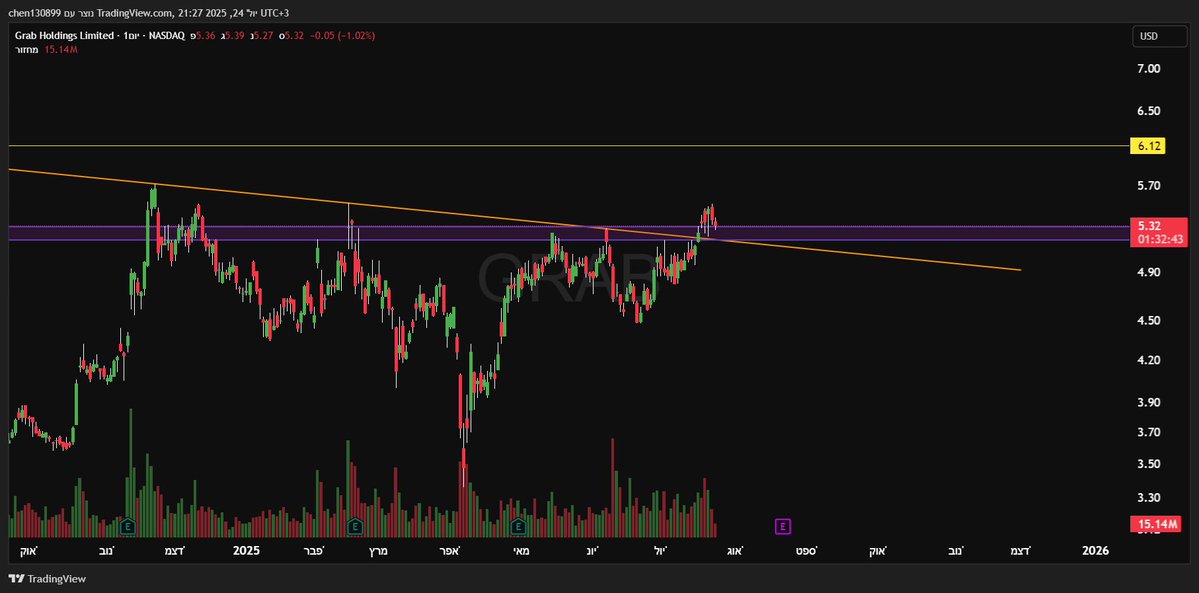Click green earnings E marker below May candles
The height and width of the screenshot is (593, 1199).
pyautogui.click(x=518, y=526)
